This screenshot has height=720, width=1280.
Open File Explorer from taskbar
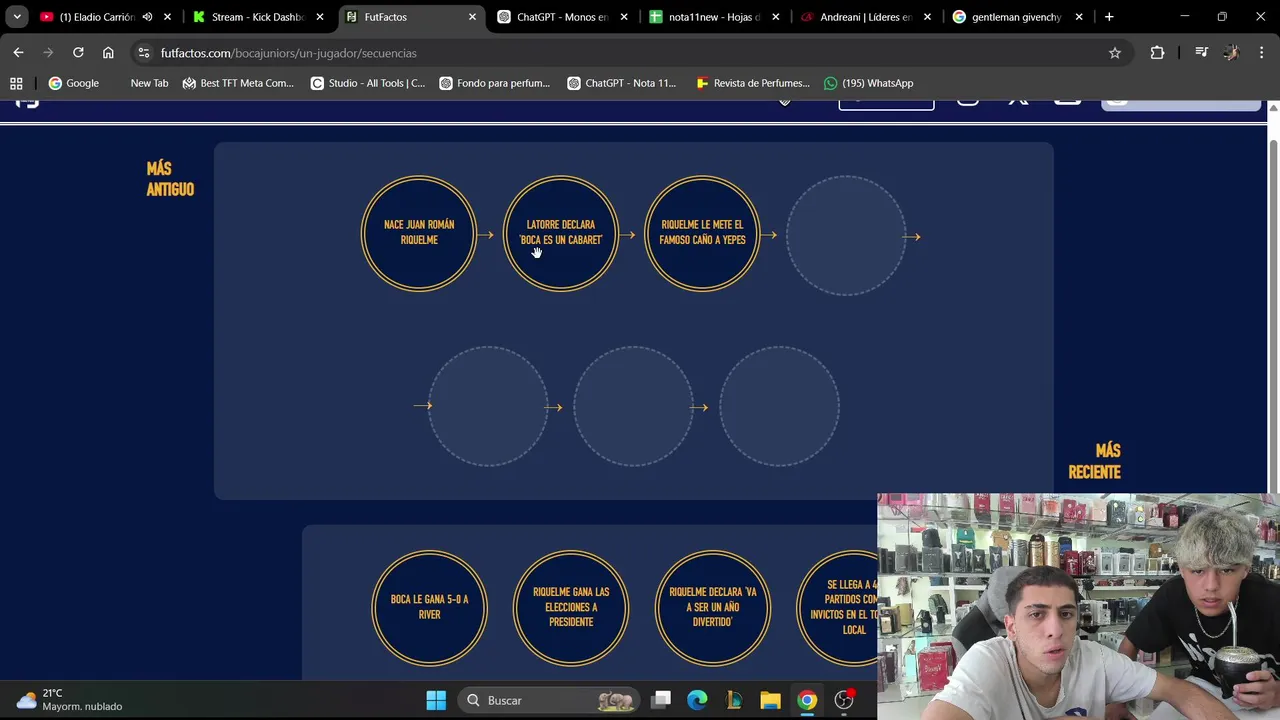tap(770, 700)
